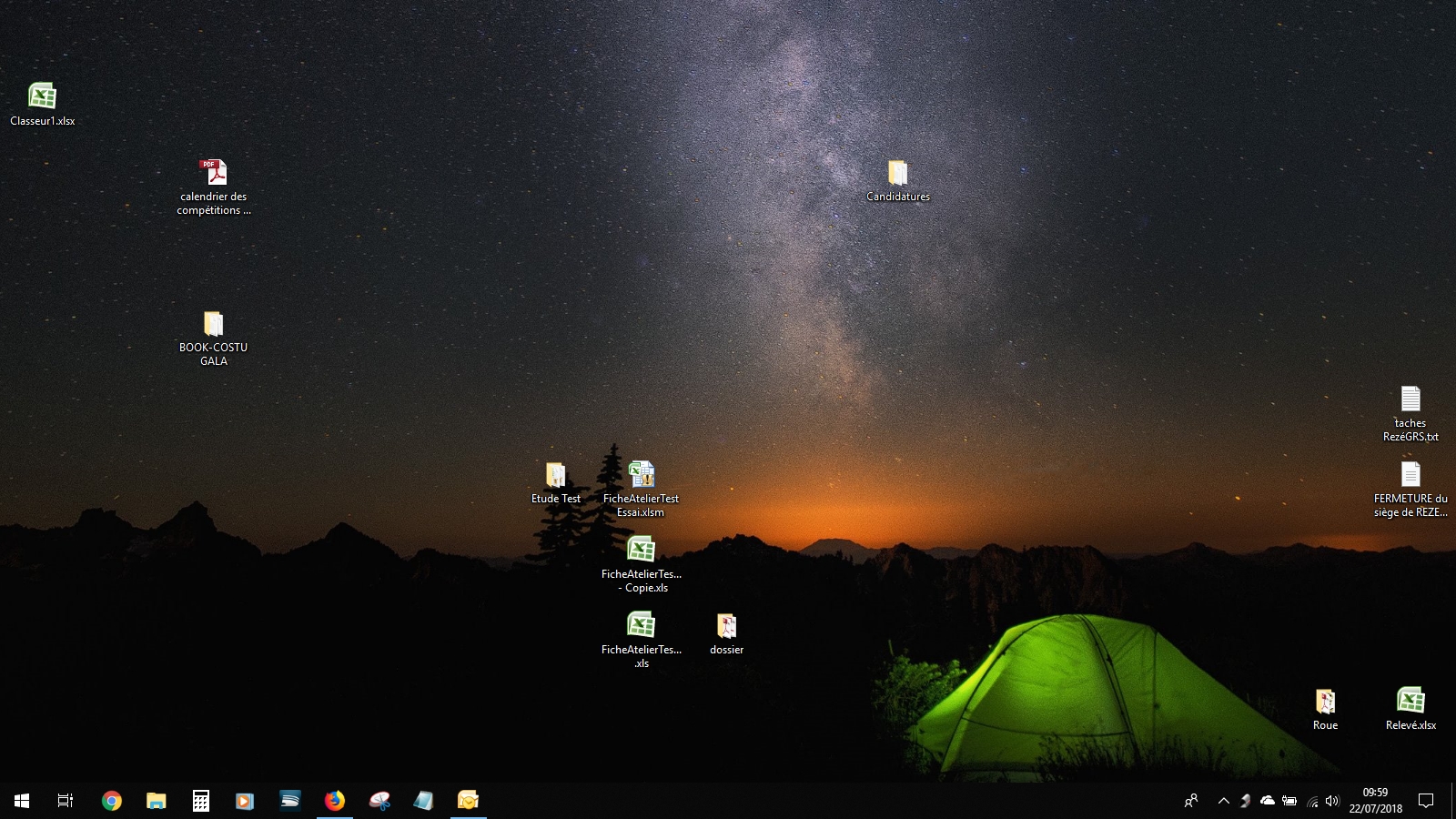Screen dimensions: 1456x819
Task: Select the calendrier des compétitions PDF
Action: (214, 187)
